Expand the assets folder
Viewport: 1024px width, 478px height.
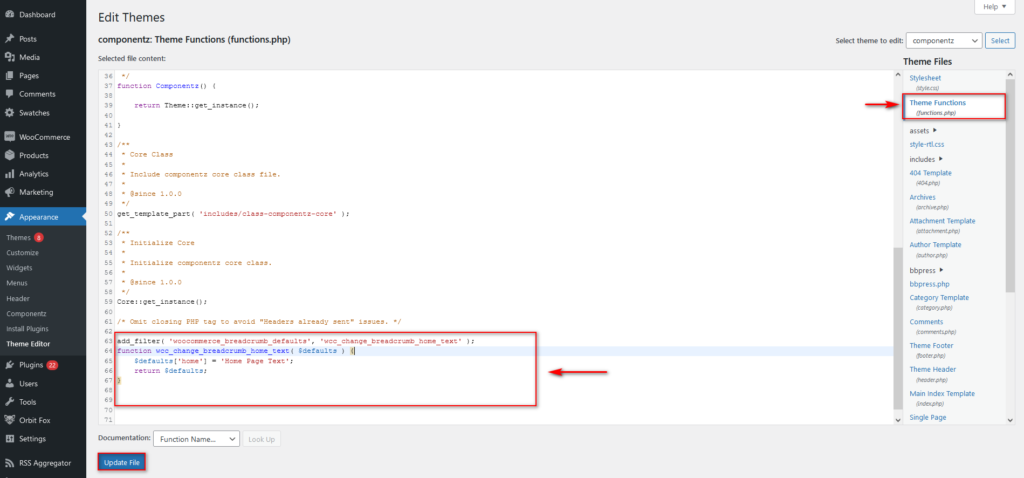tap(923, 130)
